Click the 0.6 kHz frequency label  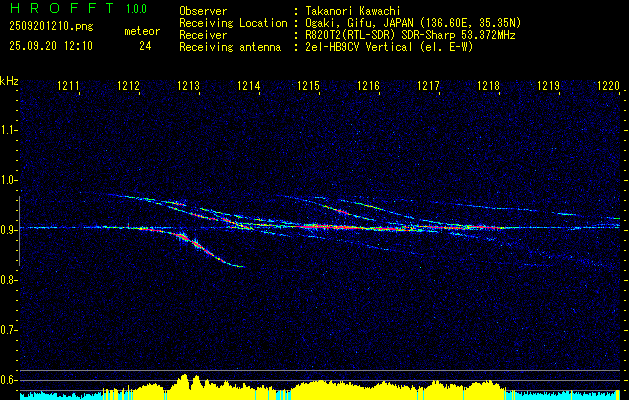pyautogui.click(x=8, y=380)
